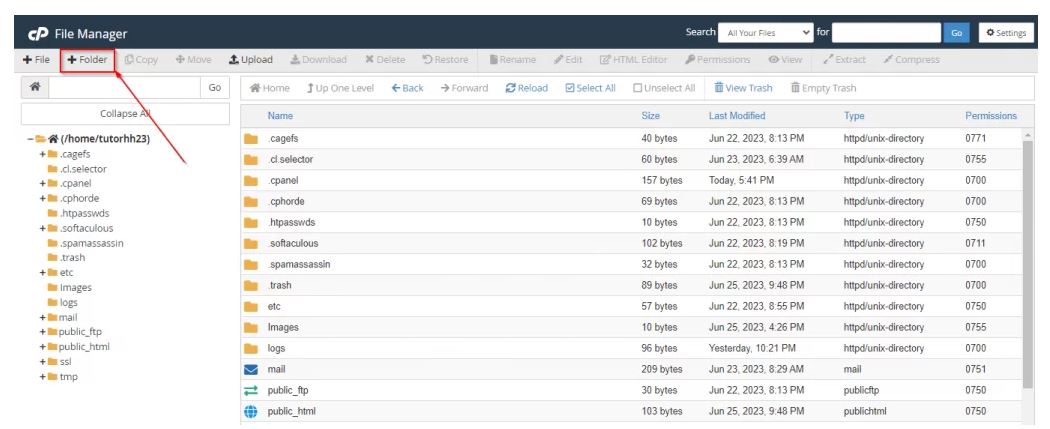Screen dimensions: 1050x429
Task: Open the Settings button
Action: point(1005,33)
